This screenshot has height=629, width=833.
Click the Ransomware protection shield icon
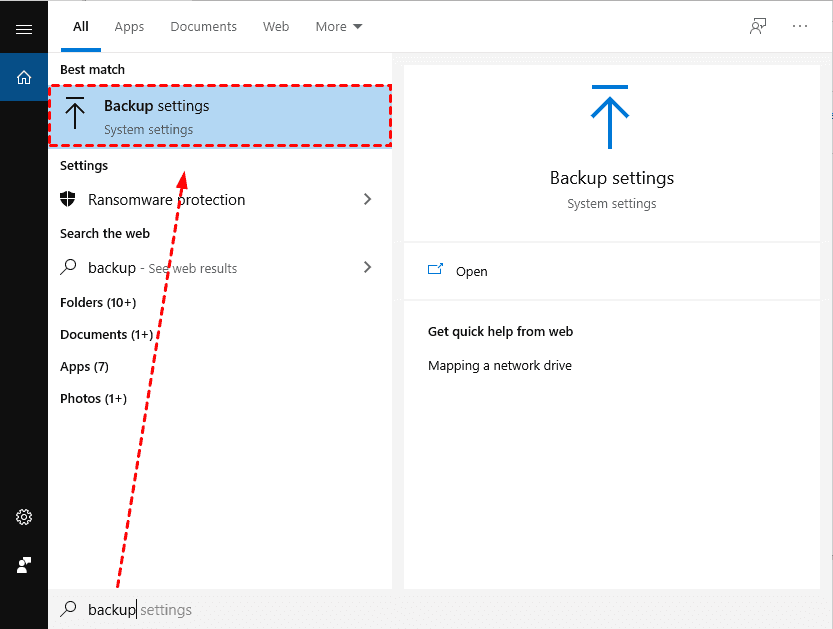[68, 199]
